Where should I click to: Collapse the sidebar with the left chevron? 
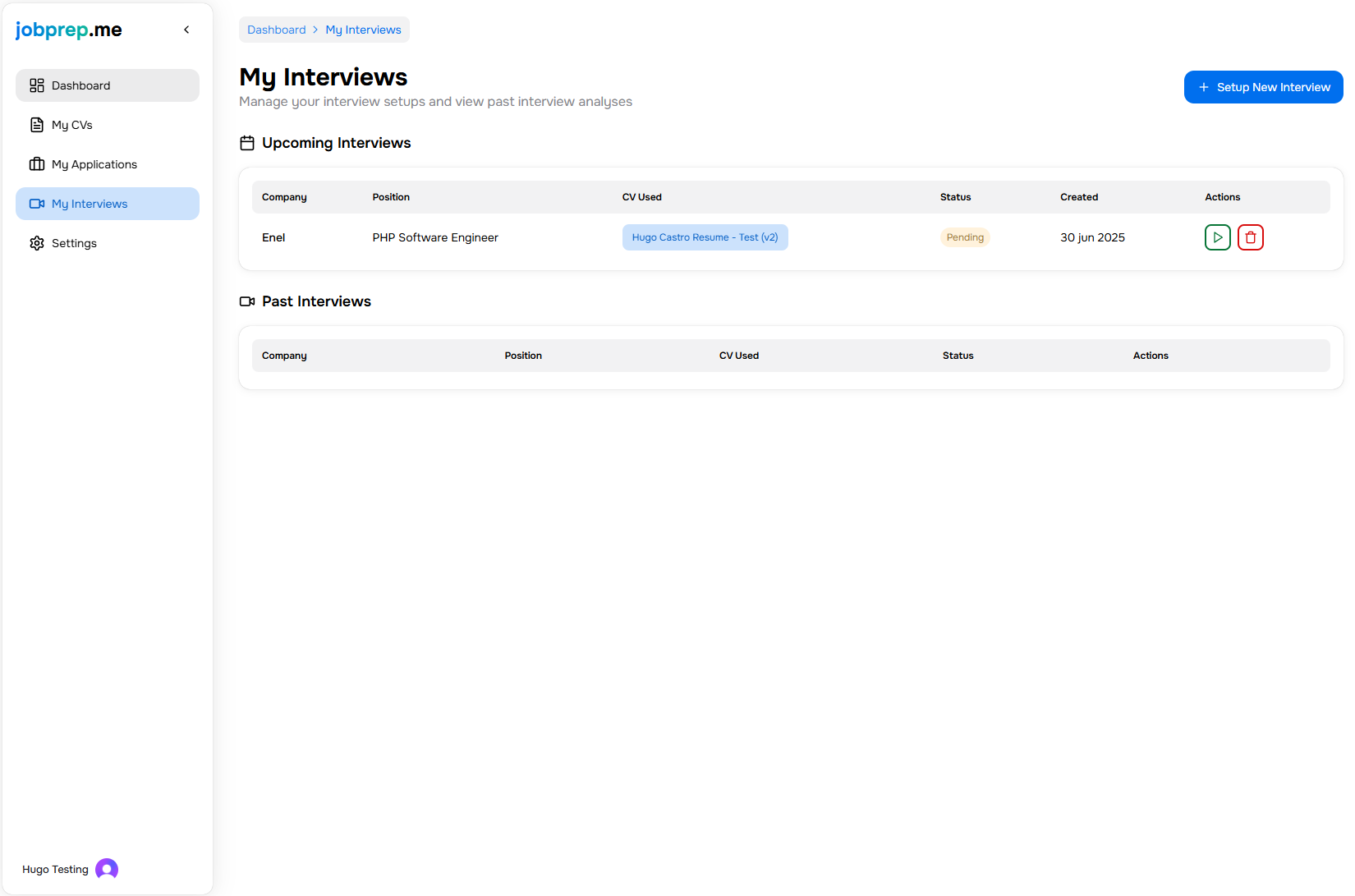click(186, 29)
